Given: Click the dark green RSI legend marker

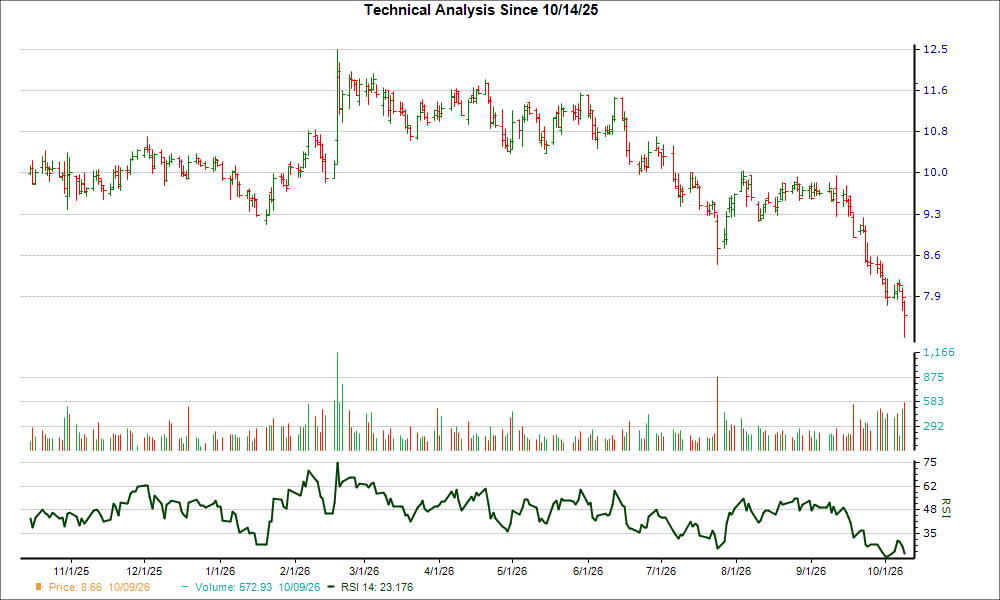Looking at the screenshot, I should [x=330, y=587].
